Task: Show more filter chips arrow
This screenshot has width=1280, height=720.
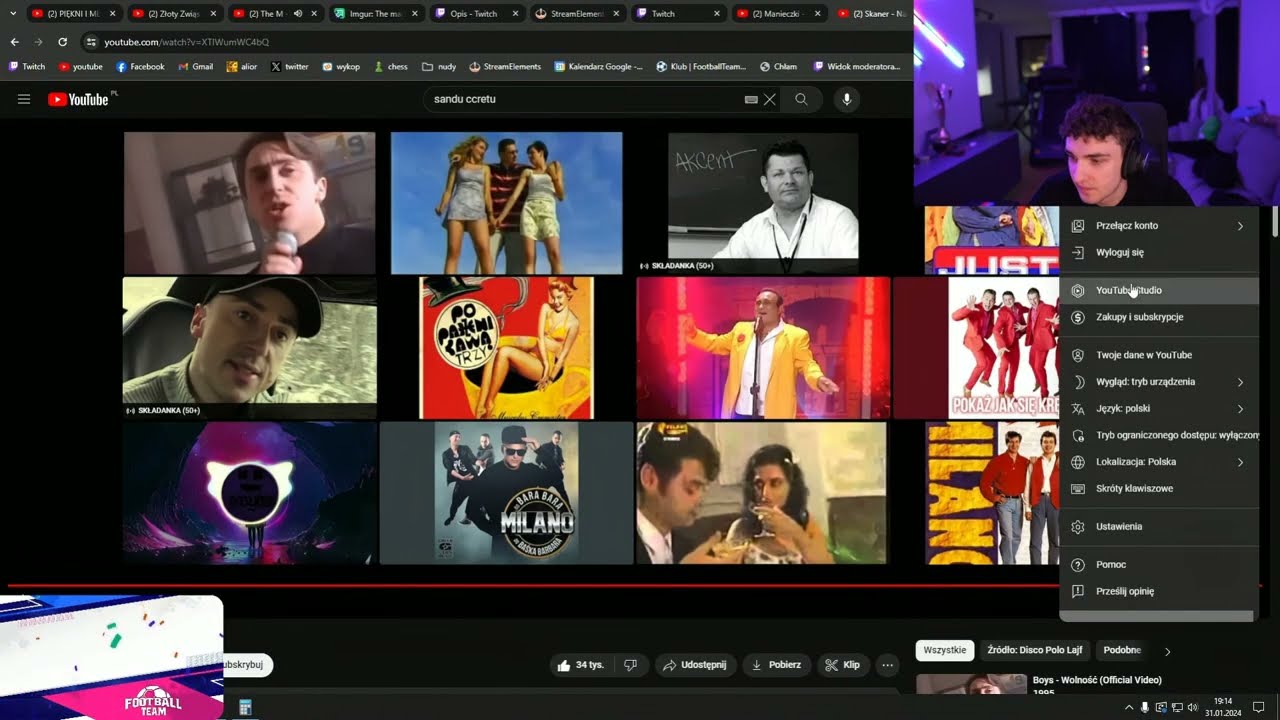Action: (x=1167, y=651)
